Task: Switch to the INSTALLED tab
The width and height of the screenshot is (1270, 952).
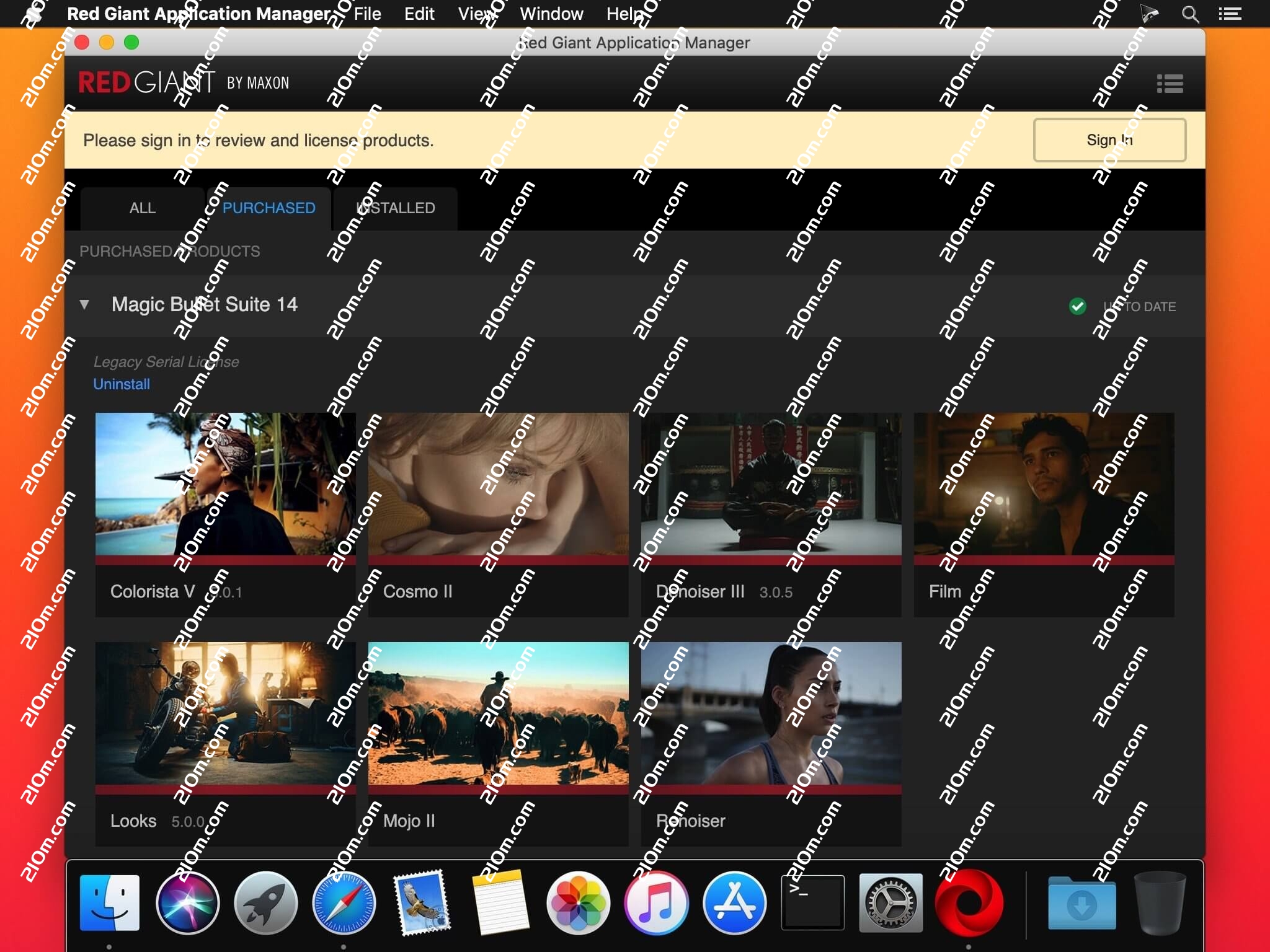Action: coord(396,208)
